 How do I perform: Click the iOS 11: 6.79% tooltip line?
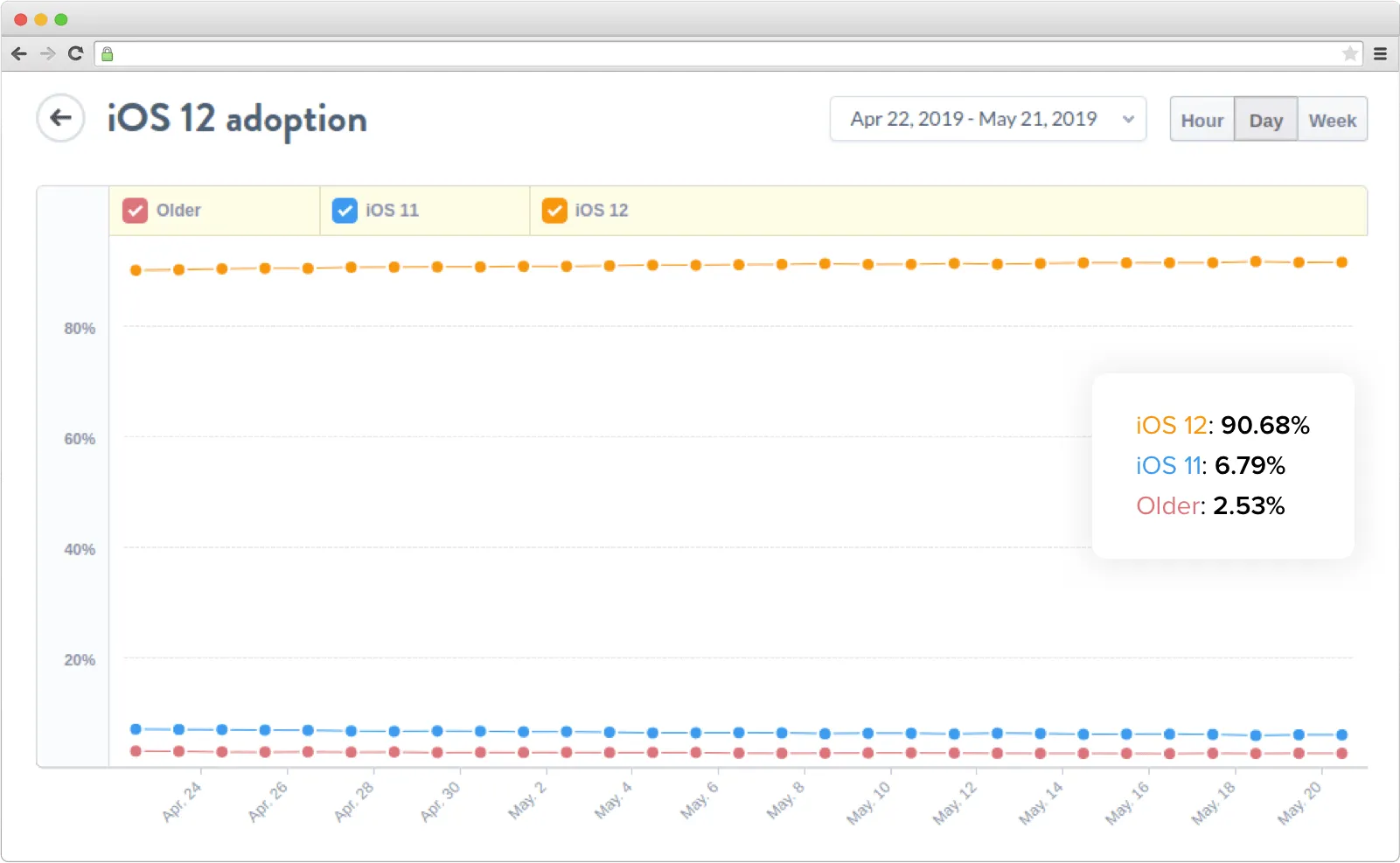(x=1210, y=466)
